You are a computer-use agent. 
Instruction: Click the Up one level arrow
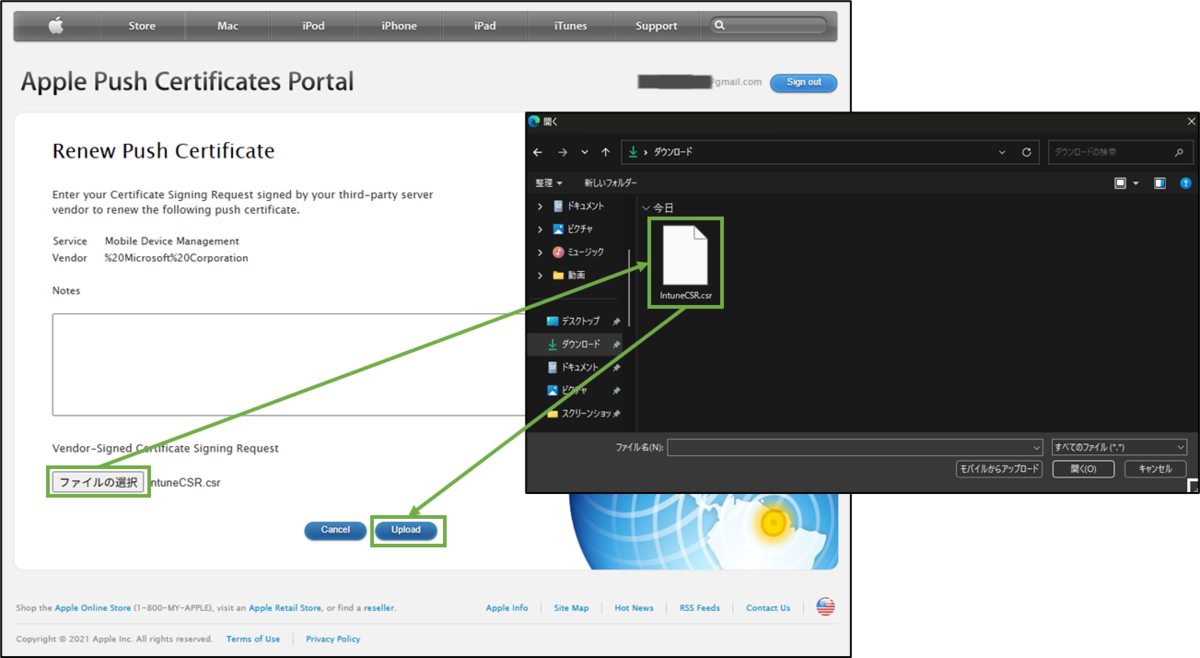pos(606,152)
